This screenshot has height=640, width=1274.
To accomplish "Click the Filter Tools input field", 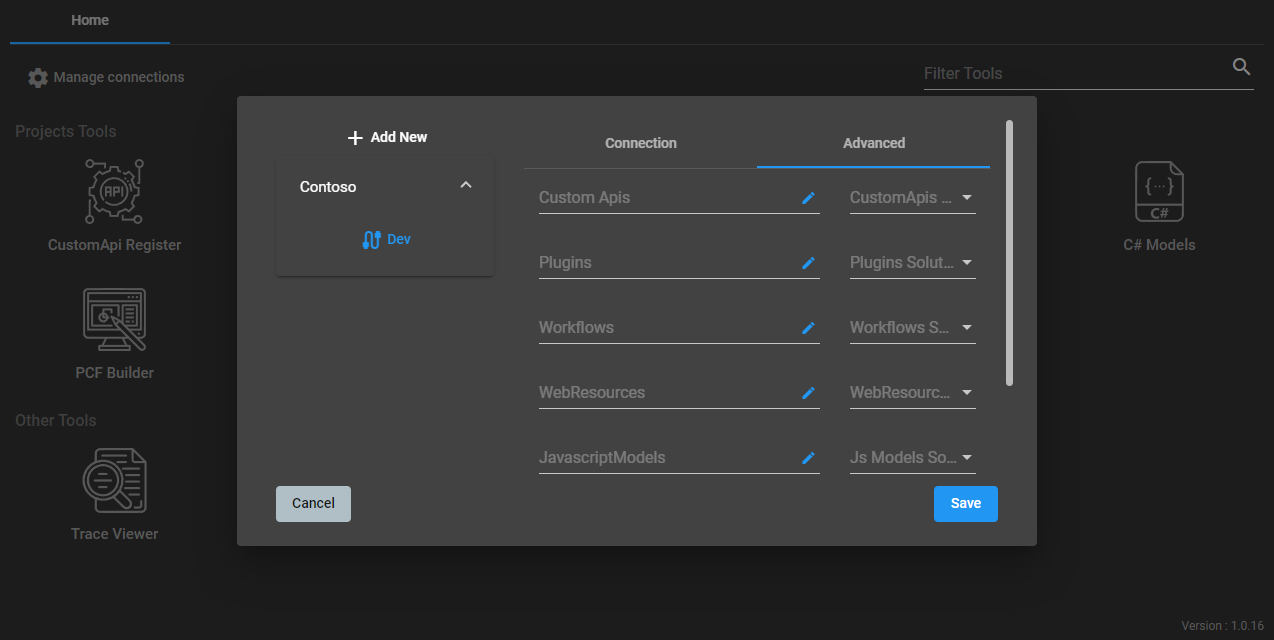I will (x=1072, y=73).
